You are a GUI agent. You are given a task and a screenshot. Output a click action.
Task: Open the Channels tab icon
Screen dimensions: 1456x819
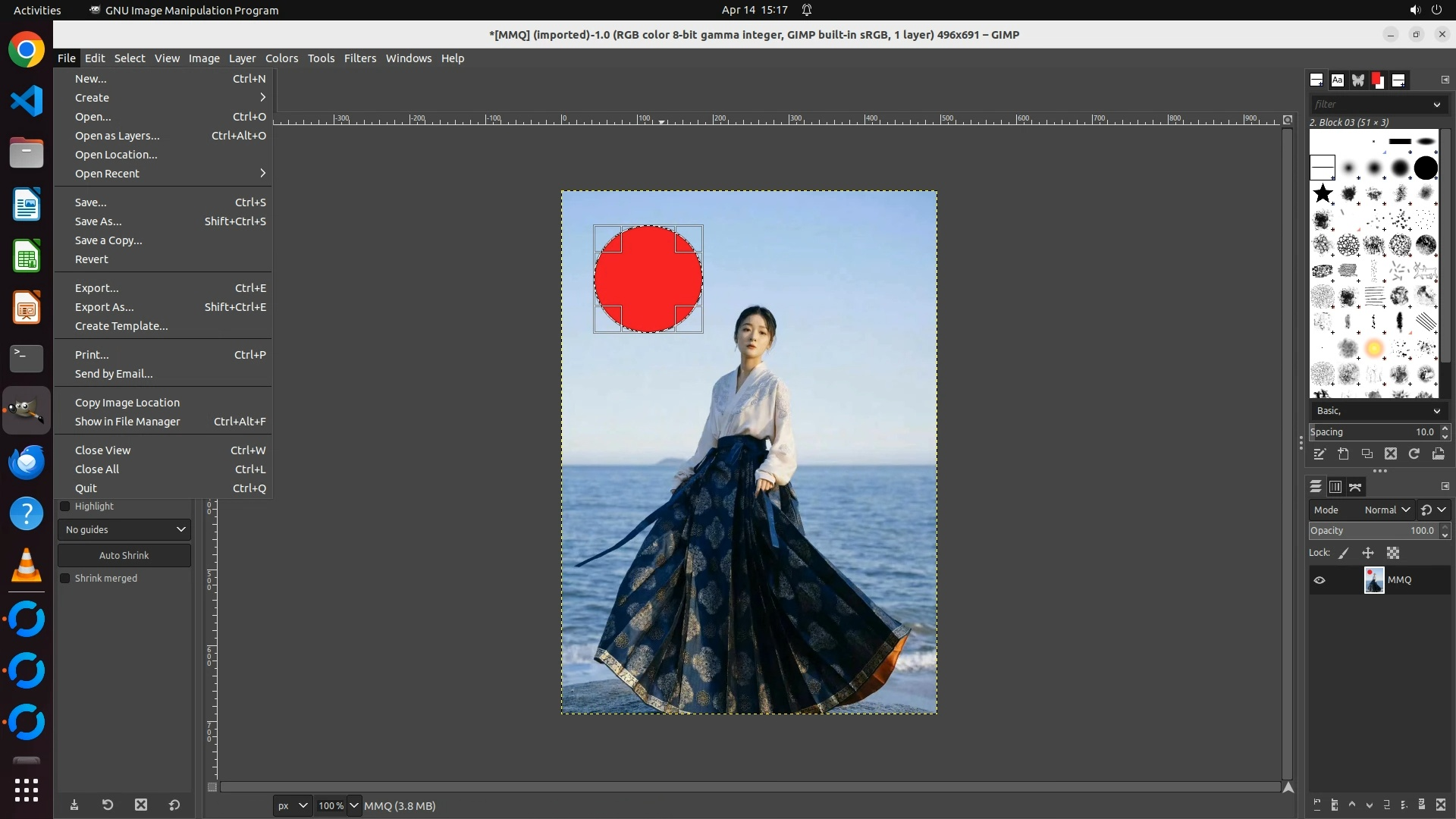coord(1335,487)
